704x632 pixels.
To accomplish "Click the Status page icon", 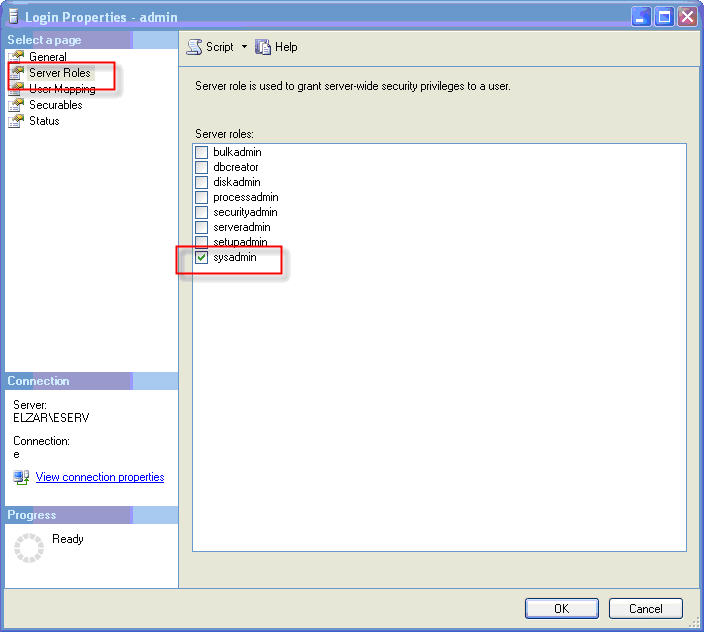I will (16, 121).
